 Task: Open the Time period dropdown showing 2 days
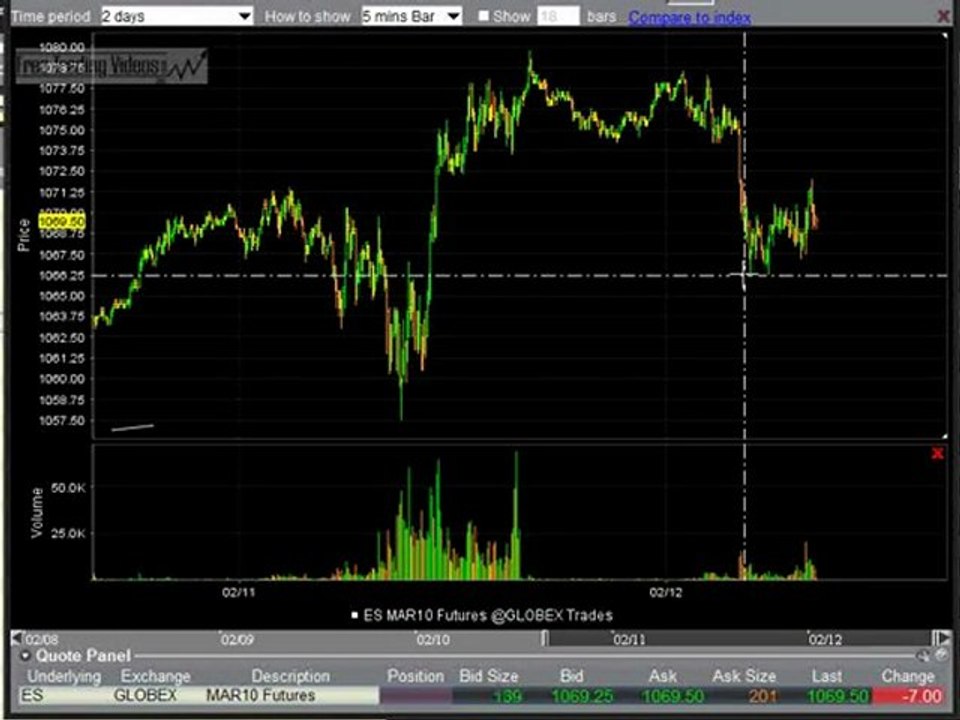176,16
